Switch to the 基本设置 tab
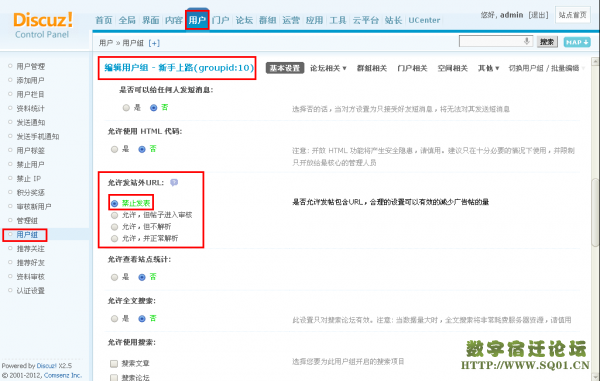 coord(285,68)
